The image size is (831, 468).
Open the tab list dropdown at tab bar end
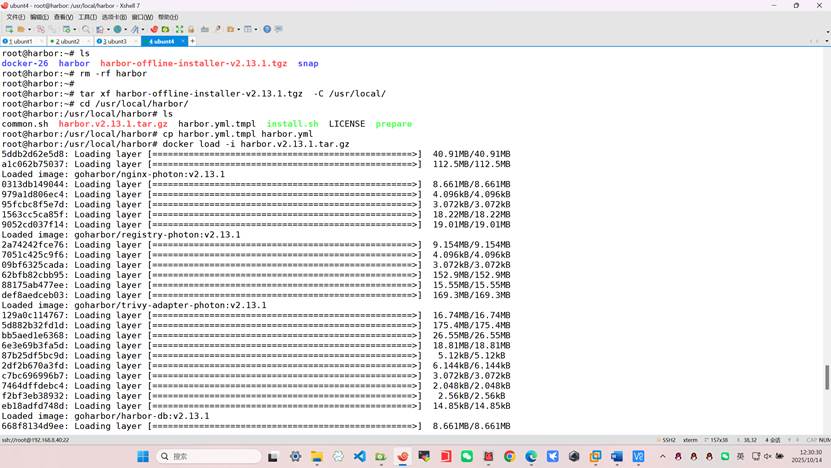[827, 41]
